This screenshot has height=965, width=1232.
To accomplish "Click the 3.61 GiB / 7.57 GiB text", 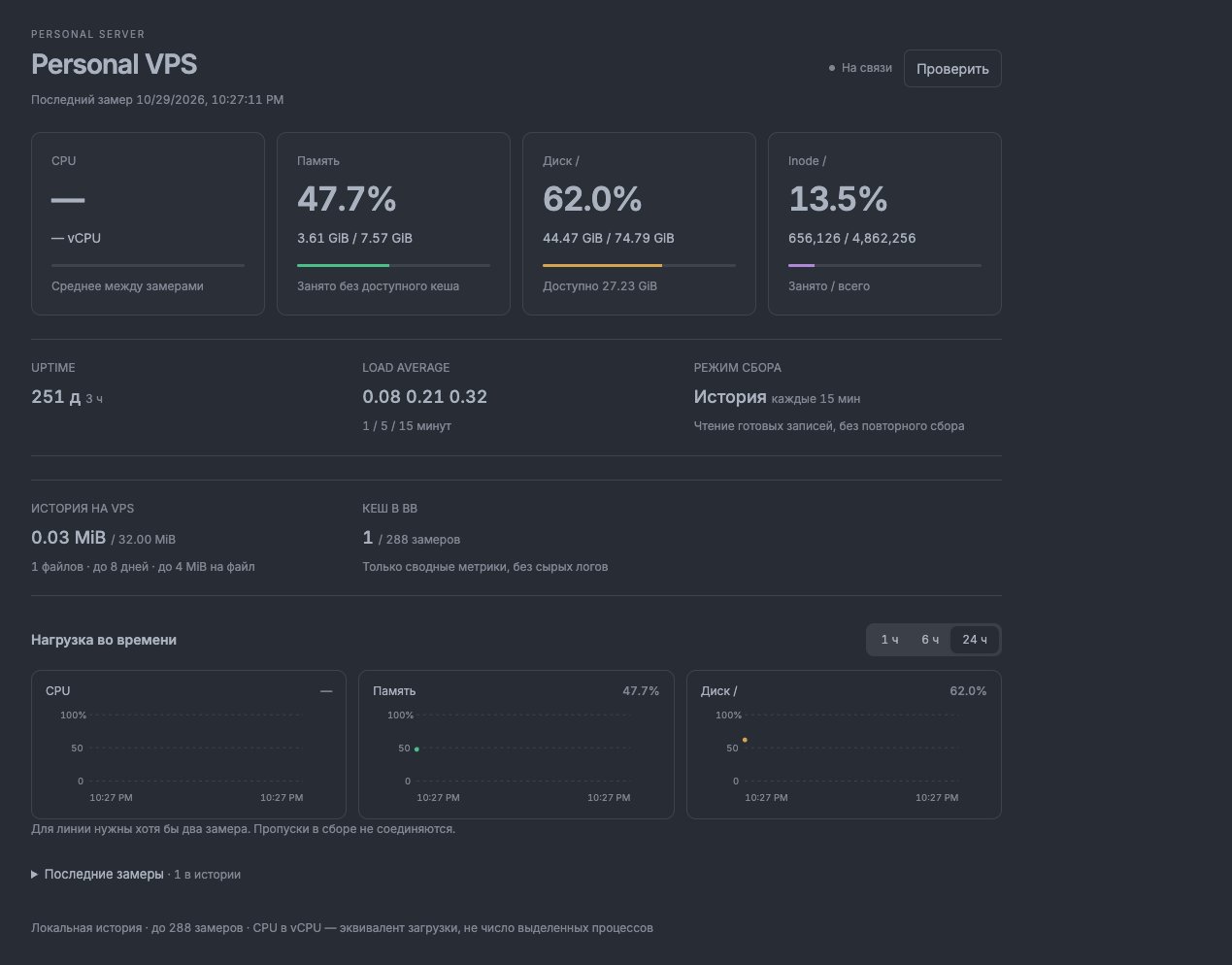I will click(354, 238).
